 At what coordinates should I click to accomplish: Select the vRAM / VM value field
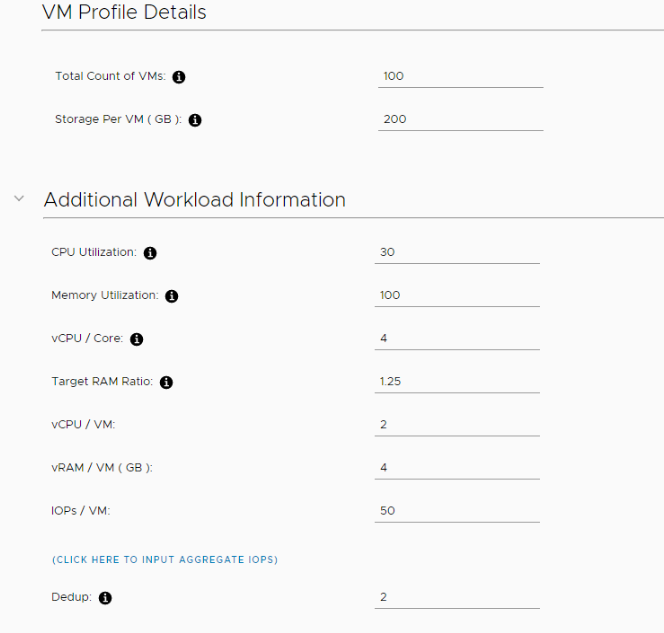coord(457,468)
